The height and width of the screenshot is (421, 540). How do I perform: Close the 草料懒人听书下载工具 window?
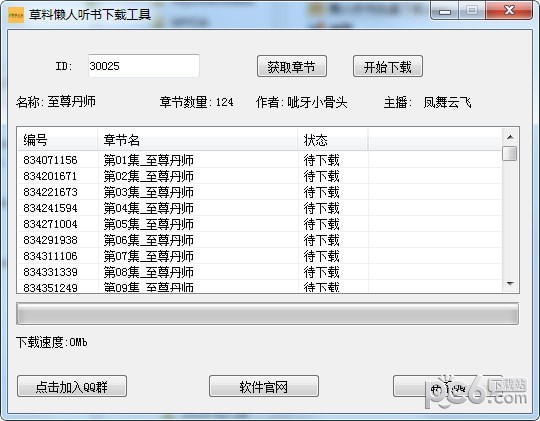(x=509, y=11)
